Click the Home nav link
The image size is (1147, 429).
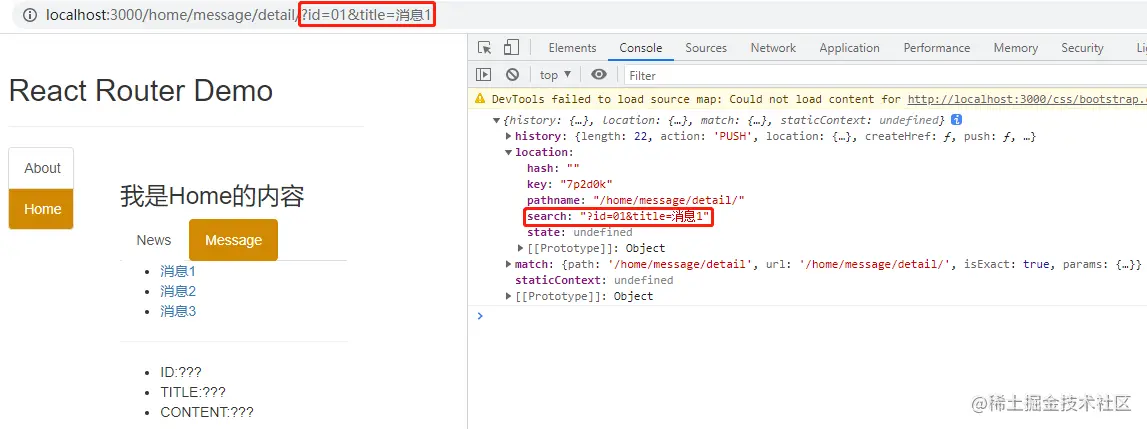click(x=42, y=209)
